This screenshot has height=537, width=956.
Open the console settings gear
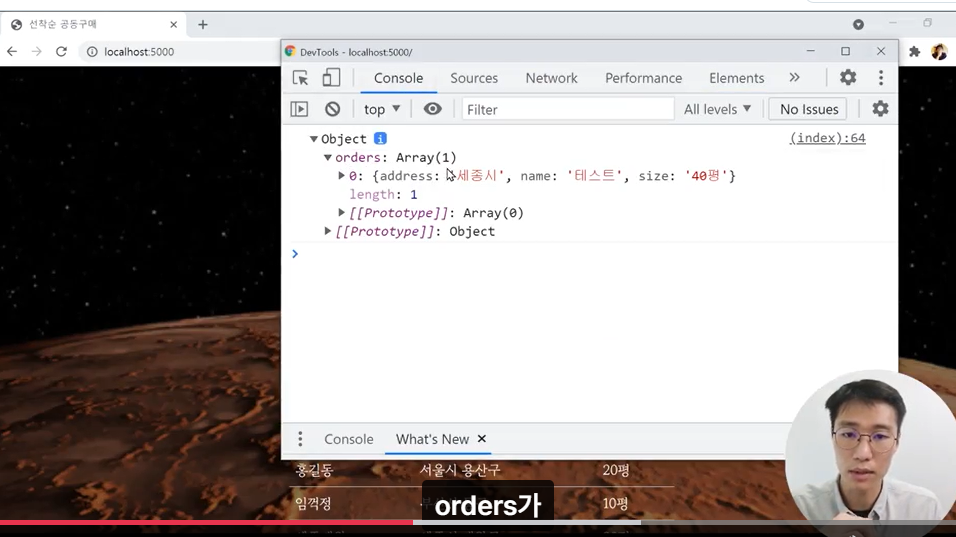pyautogui.click(x=880, y=109)
